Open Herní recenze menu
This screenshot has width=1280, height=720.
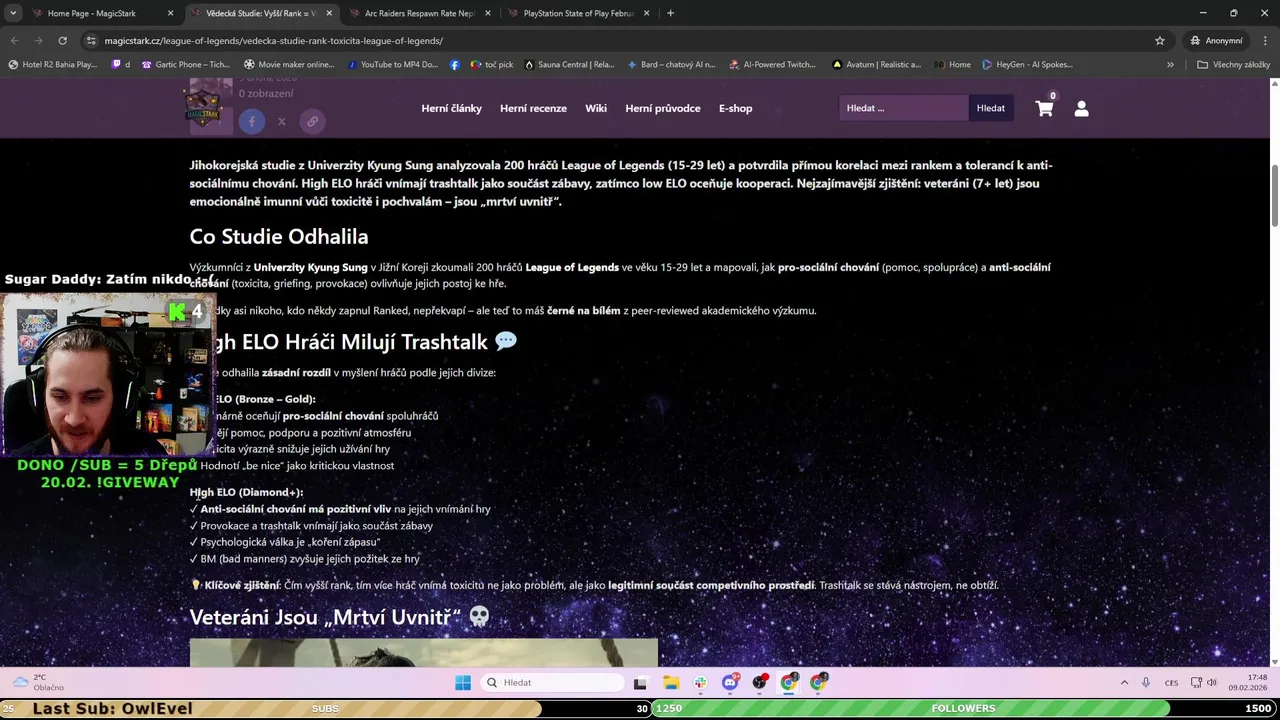tap(533, 108)
